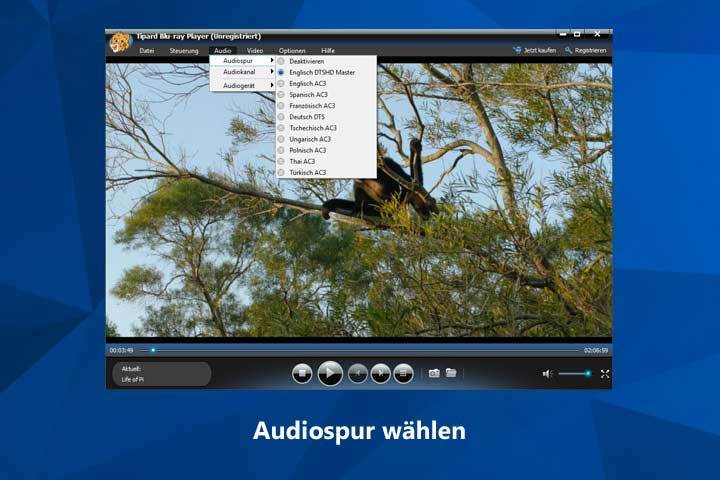720x480 pixels.
Task: Skip to the next chapter
Action: tap(381, 373)
